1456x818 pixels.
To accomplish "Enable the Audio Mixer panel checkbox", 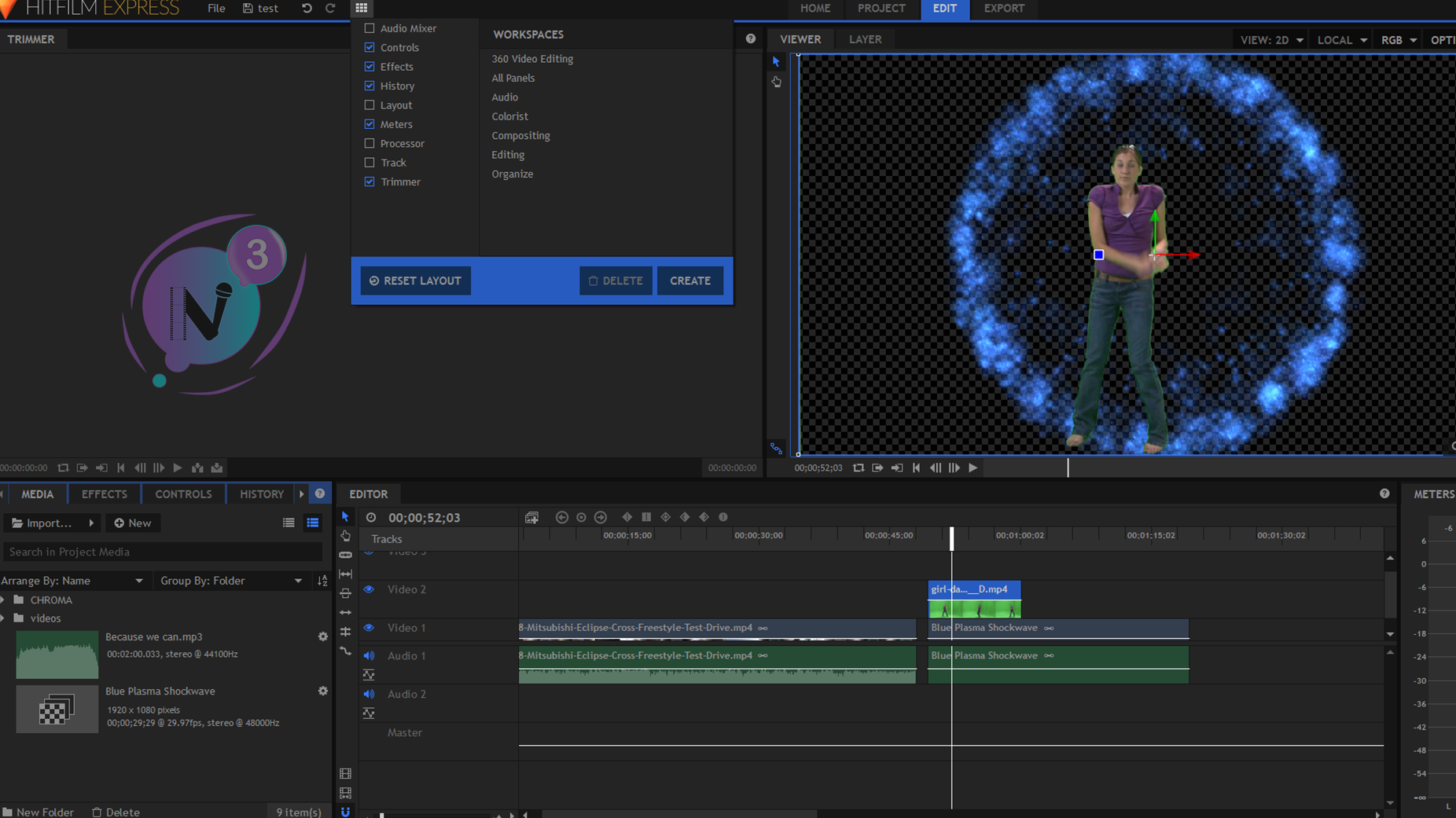I will pos(370,28).
